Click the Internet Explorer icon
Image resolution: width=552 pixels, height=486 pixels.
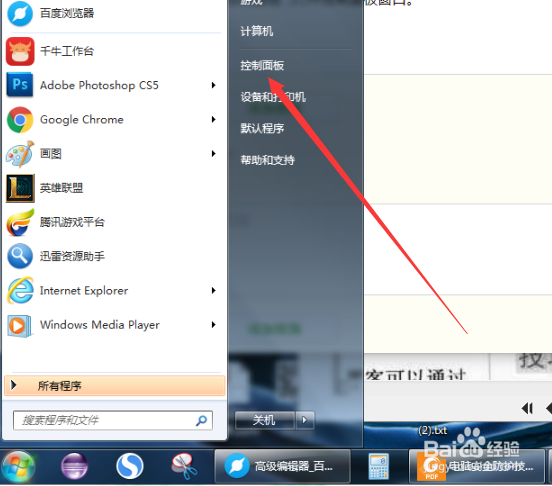tap(20, 291)
